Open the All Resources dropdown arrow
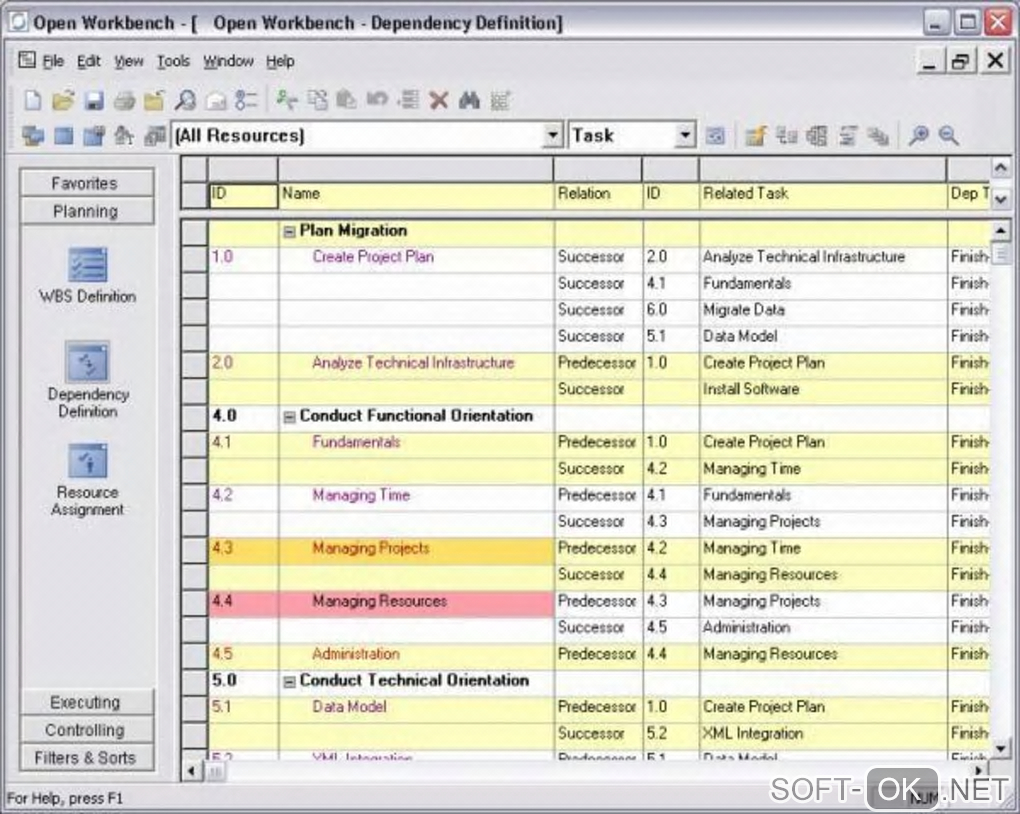The width and height of the screenshot is (1020, 814). [552, 135]
